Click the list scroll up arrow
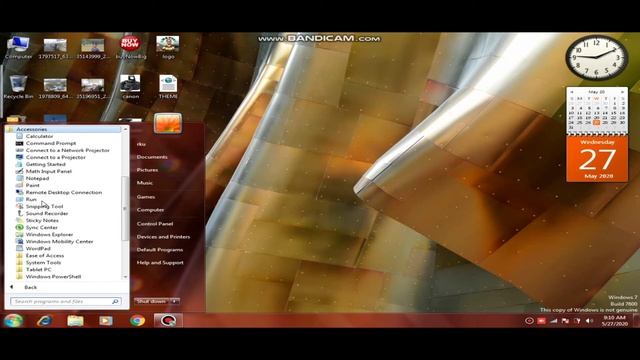 [125, 129]
